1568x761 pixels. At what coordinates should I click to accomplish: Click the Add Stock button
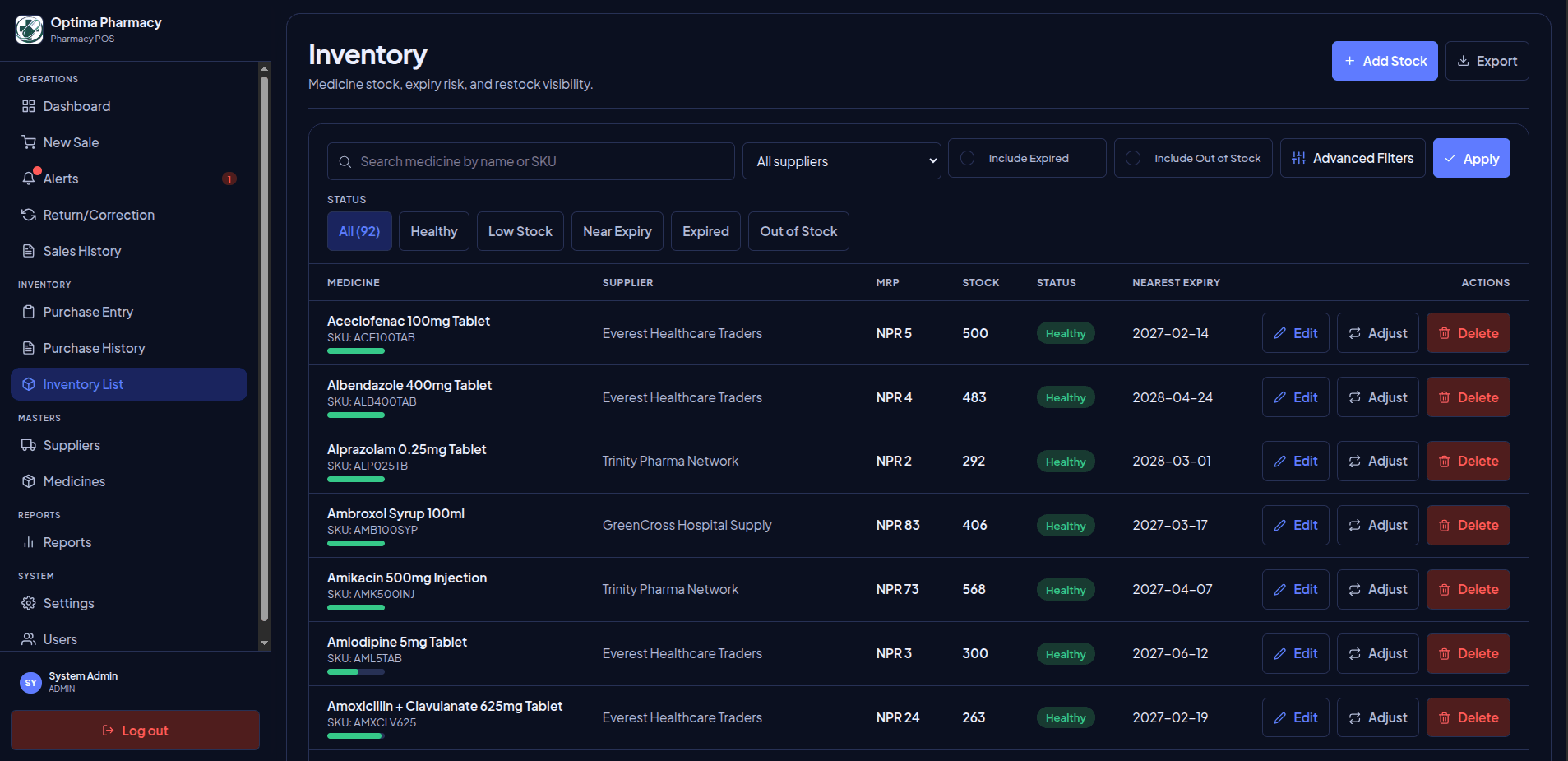[x=1385, y=61]
